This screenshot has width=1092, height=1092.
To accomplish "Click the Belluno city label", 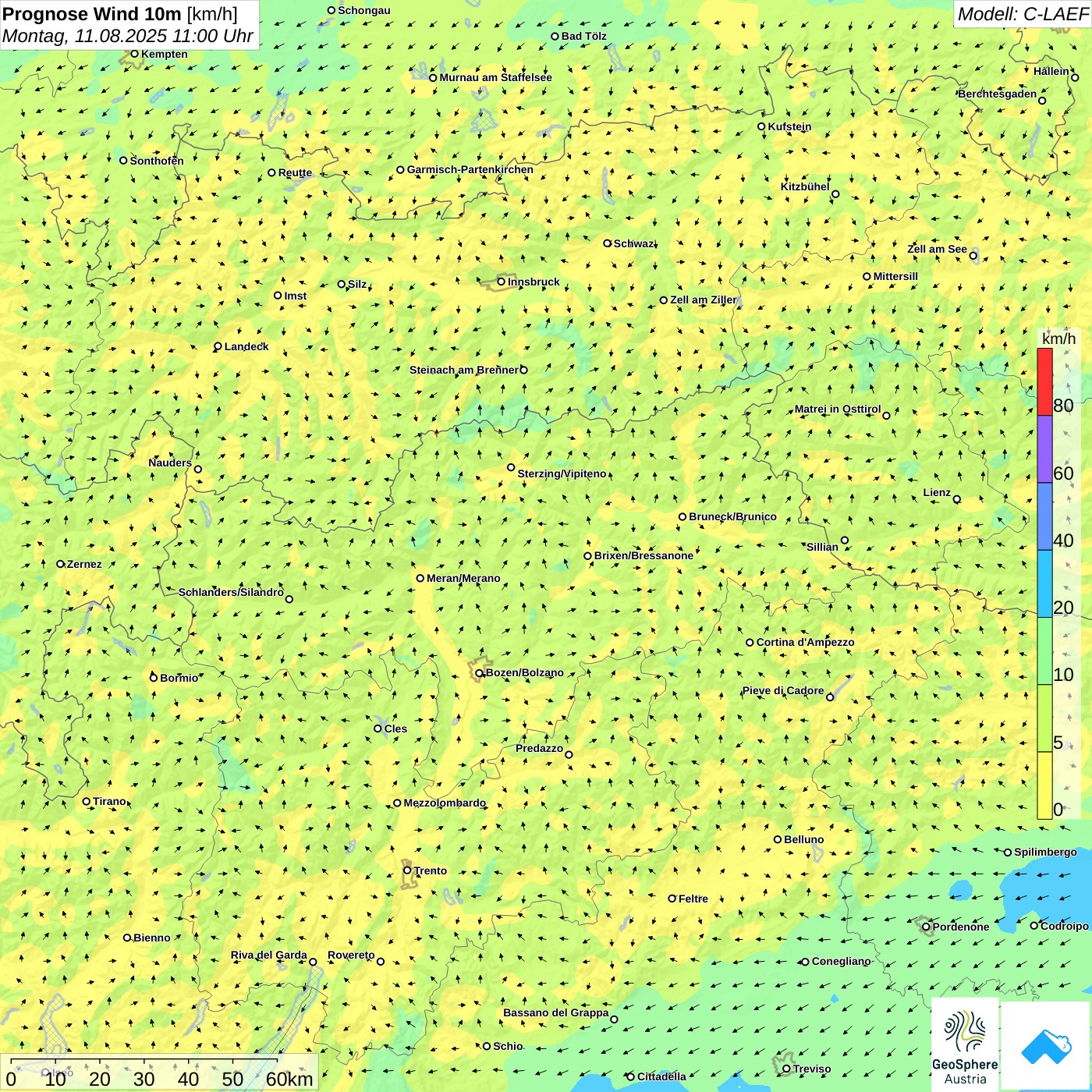I will [803, 839].
